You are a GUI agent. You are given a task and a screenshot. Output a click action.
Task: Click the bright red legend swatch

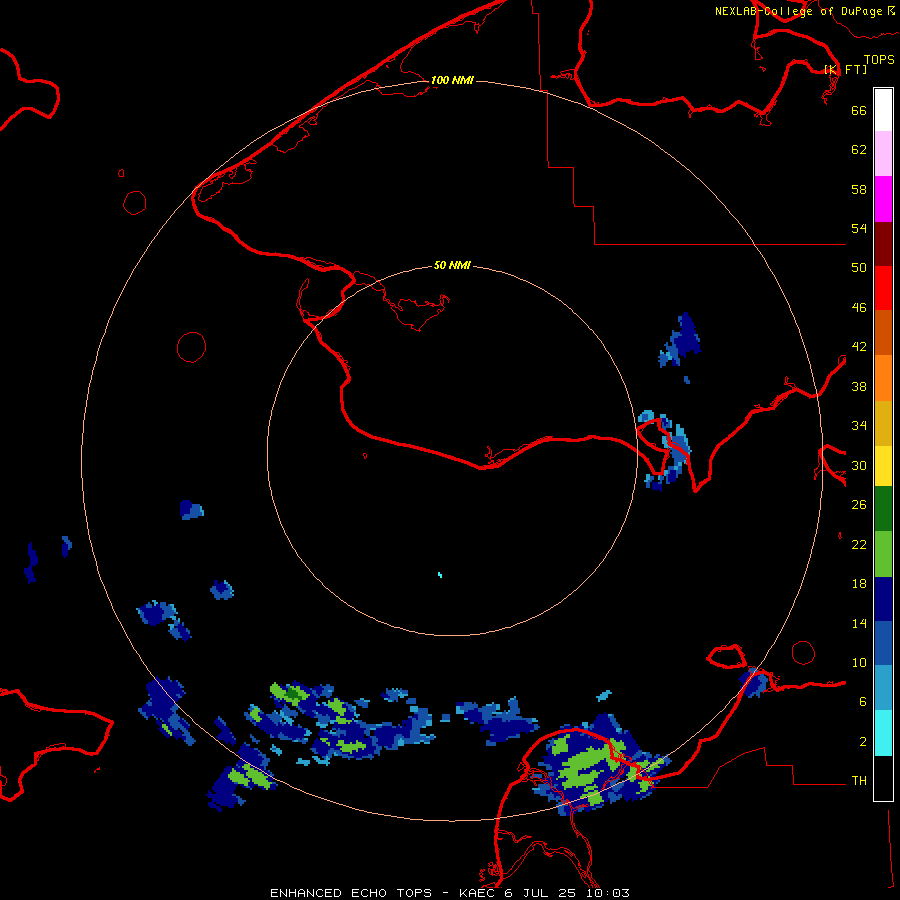883,288
